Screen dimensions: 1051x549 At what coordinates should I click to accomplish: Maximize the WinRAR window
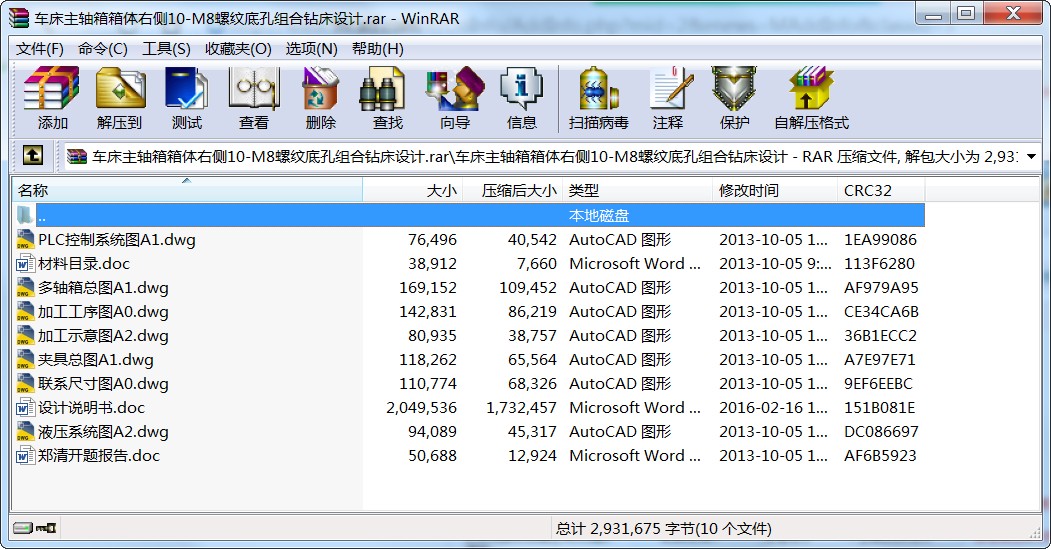(x=967, y=13)
